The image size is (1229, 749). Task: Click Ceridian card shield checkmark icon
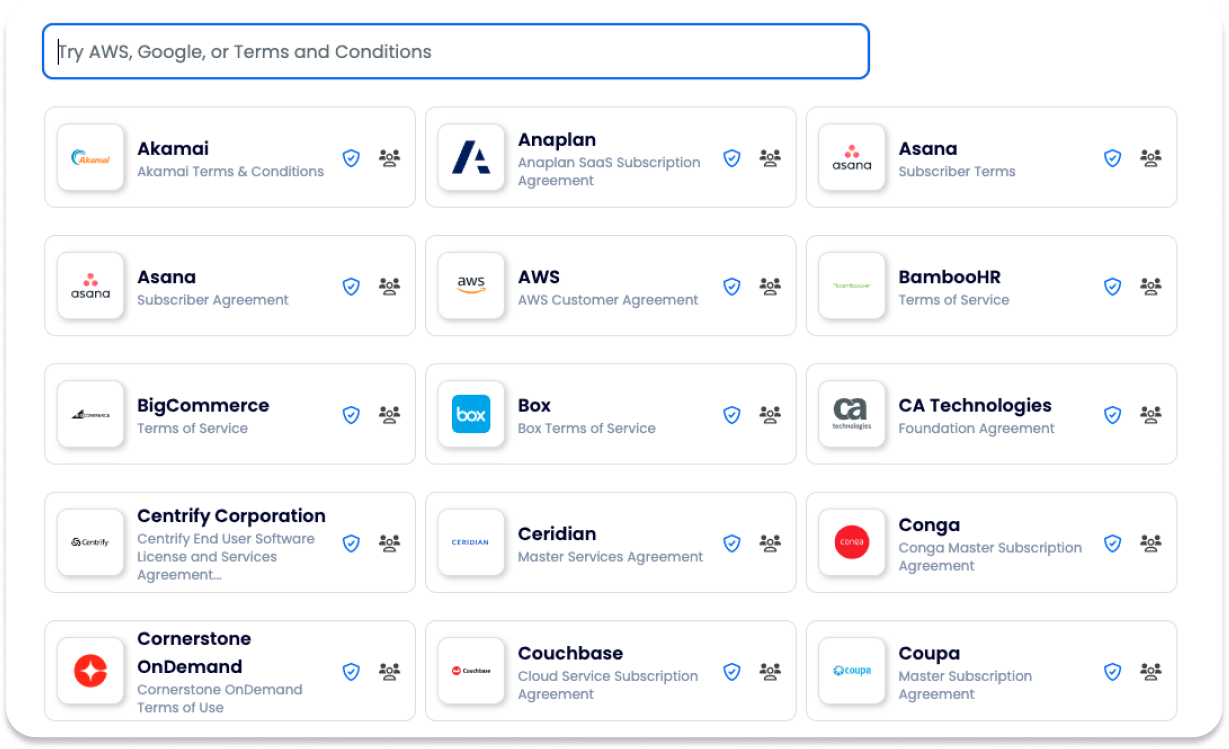click(732, 543)
